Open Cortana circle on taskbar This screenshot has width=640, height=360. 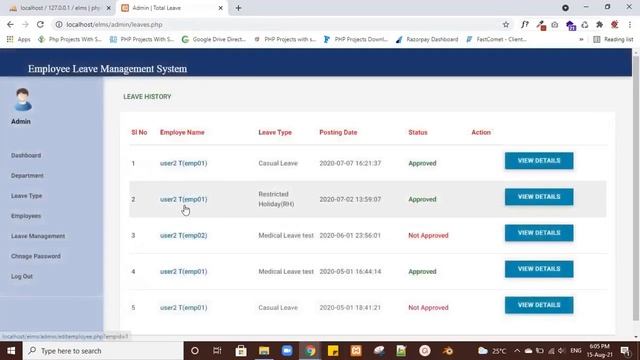tap(195, 351)
